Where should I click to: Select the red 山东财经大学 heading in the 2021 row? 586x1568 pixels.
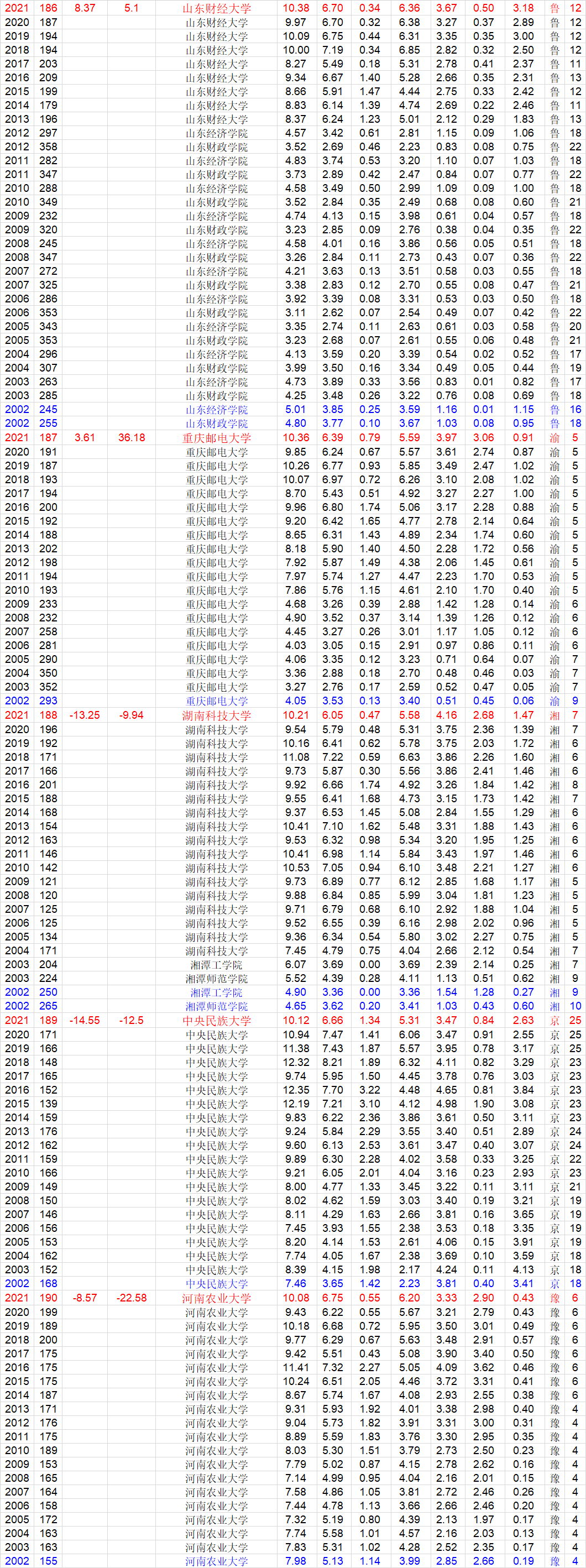click(x=217, y=8)
